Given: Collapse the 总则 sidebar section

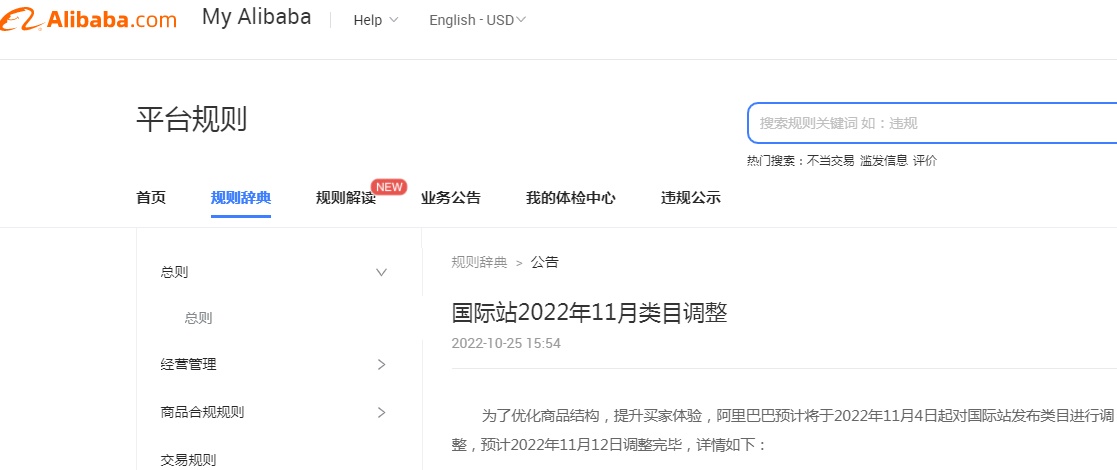Looking at the screenshot, I should point(380,272).
